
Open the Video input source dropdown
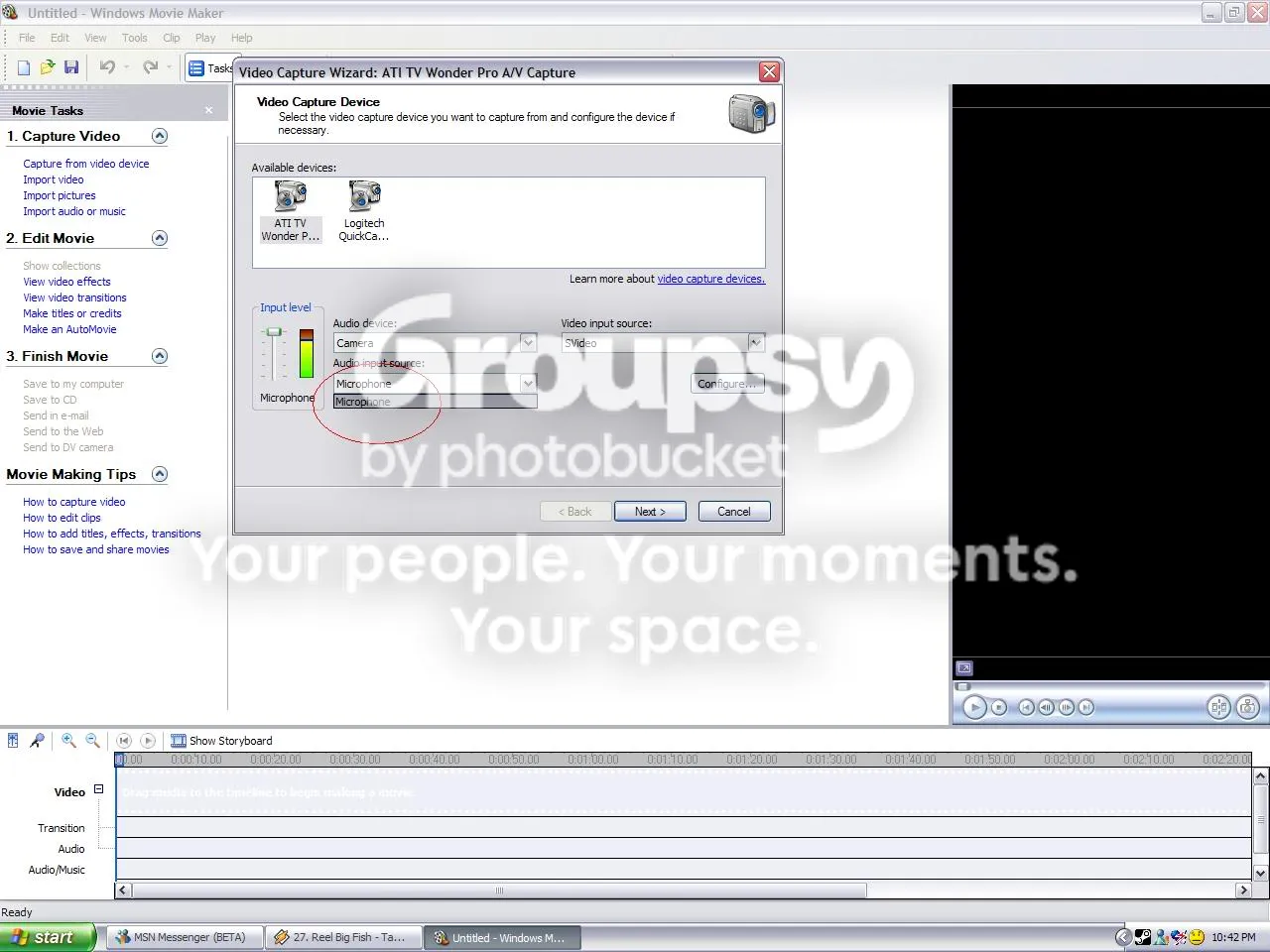tap(755, 343)
